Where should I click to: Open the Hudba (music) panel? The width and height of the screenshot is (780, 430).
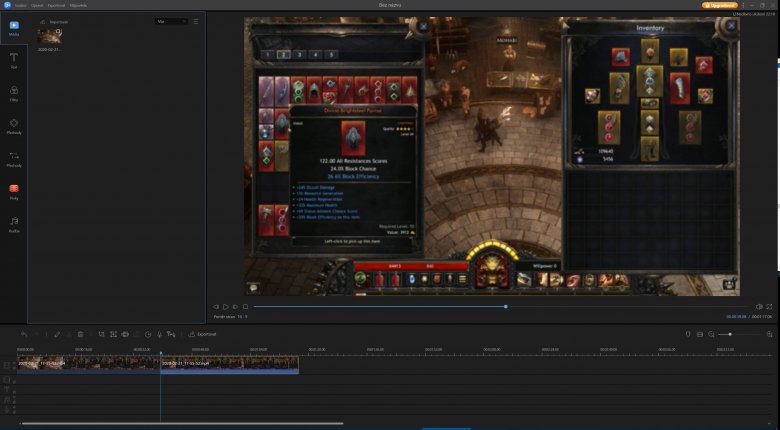(x=14, y=224)
